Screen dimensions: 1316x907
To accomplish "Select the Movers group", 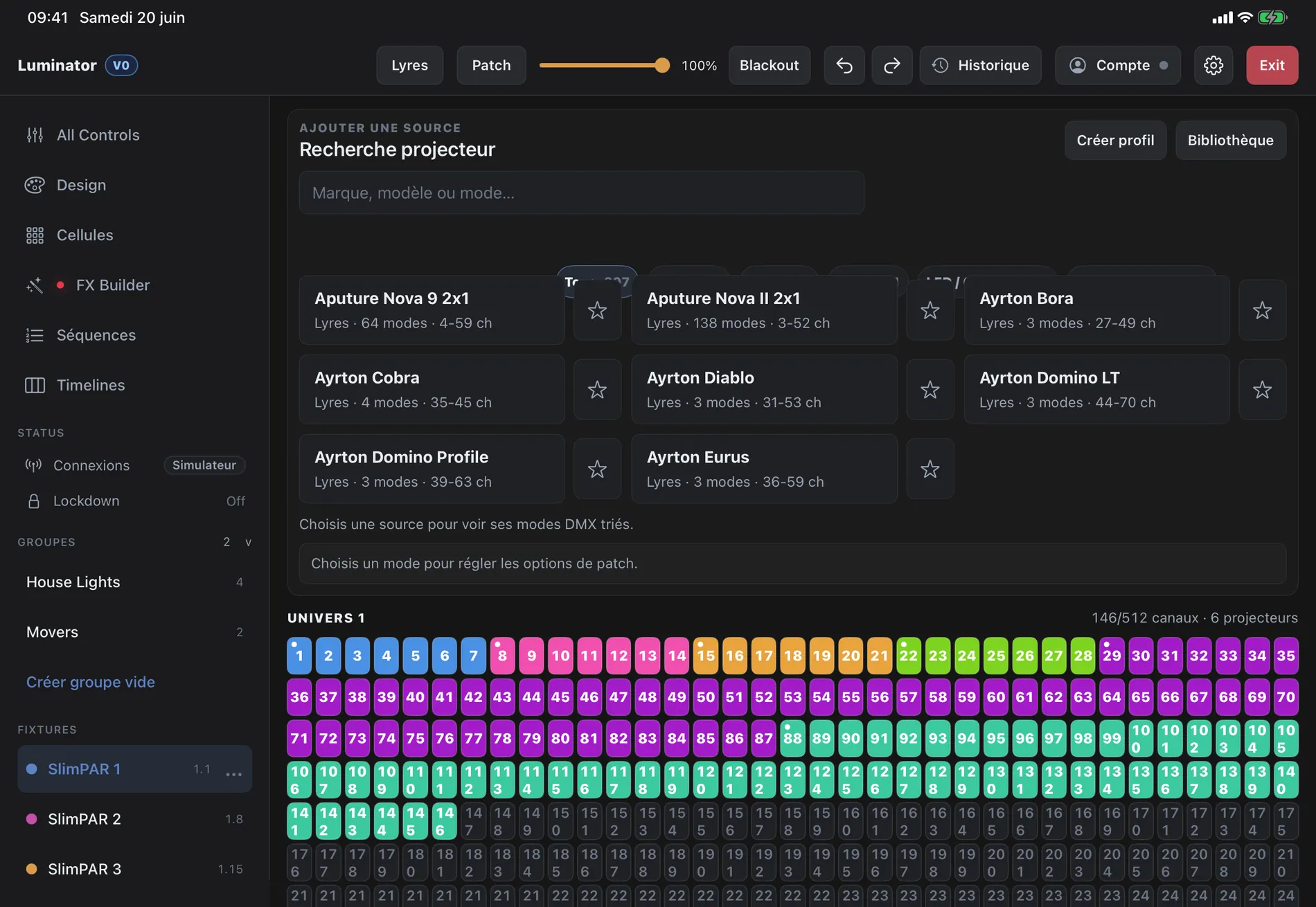I will (134, 632).
